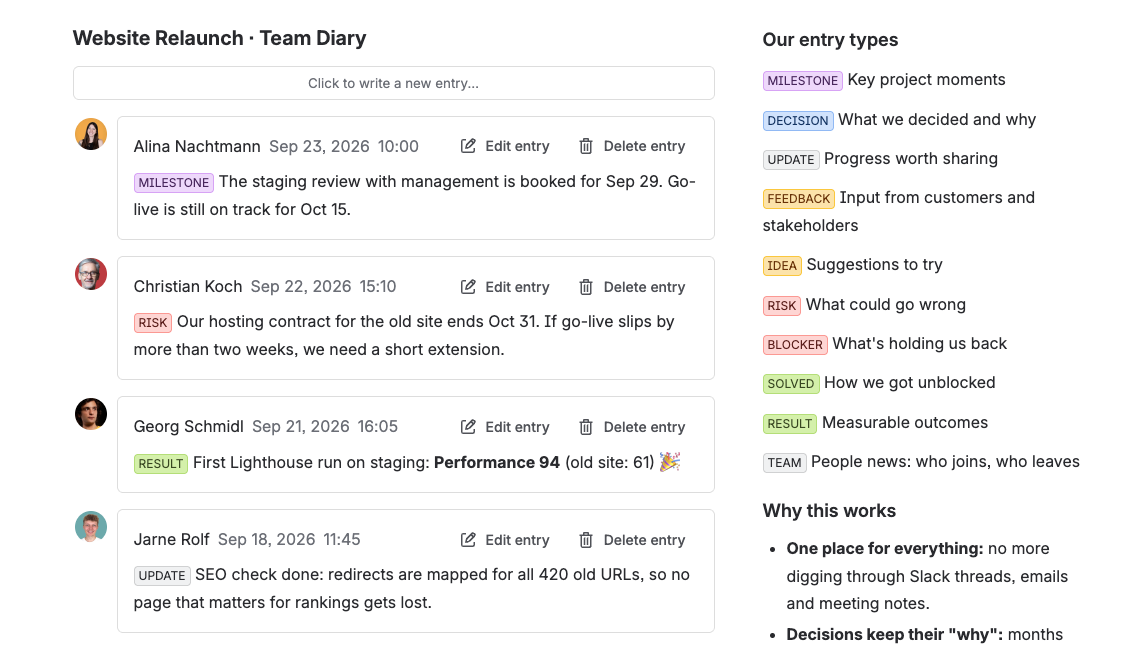Click the trash icon on Jarne Rolf's entry
The image size is (1144, 646).
pyautogui.click(x=586, y=540)
